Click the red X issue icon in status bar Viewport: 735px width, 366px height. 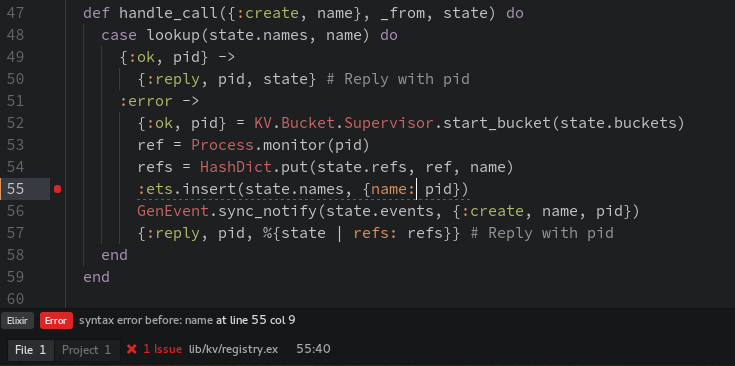click(132, 349)
